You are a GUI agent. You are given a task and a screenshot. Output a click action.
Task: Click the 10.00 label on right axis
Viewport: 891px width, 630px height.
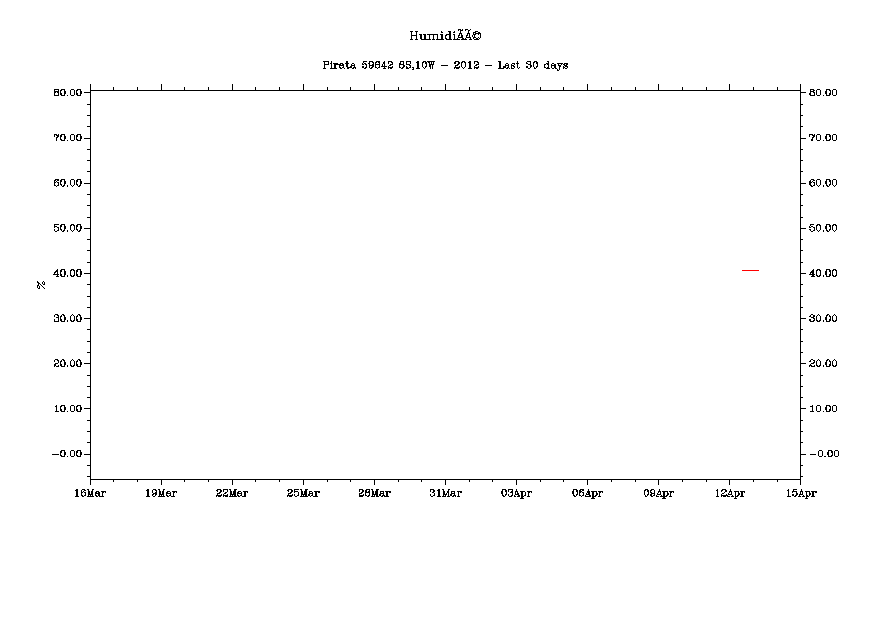click(x=824, y=409)
